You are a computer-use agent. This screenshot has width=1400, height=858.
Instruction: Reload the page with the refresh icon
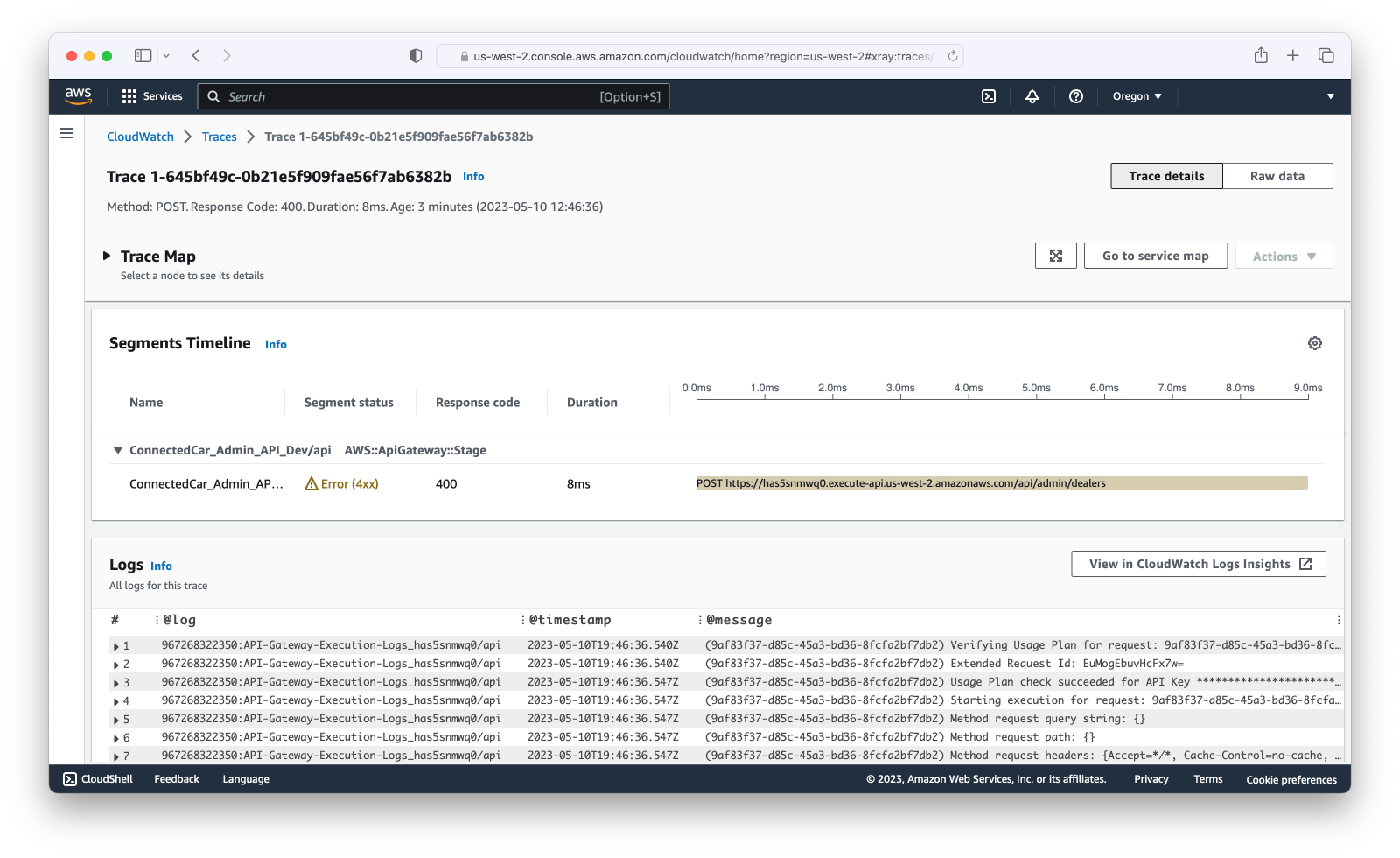click(x=953, y=56)
